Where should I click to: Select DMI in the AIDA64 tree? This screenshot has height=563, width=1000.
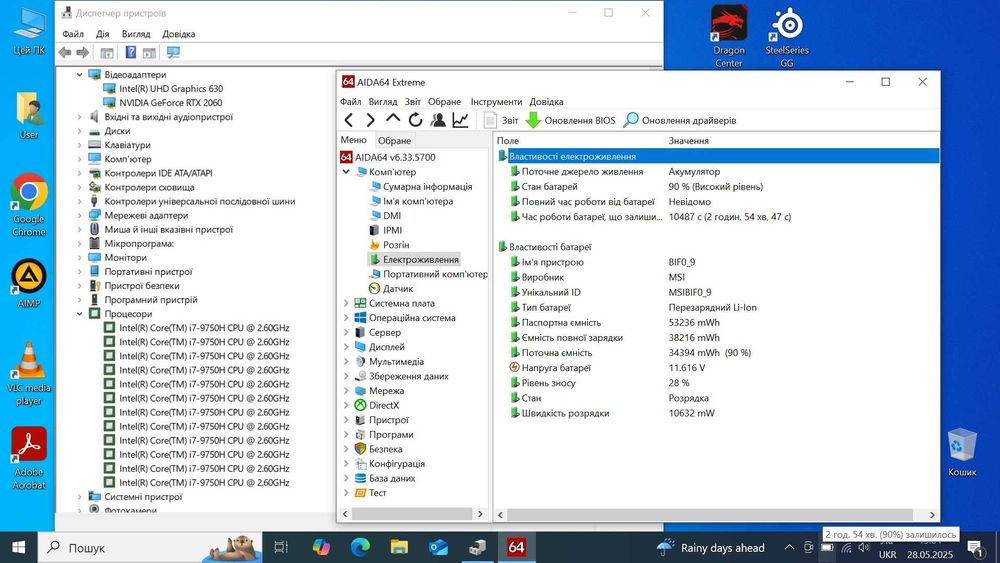392,216
